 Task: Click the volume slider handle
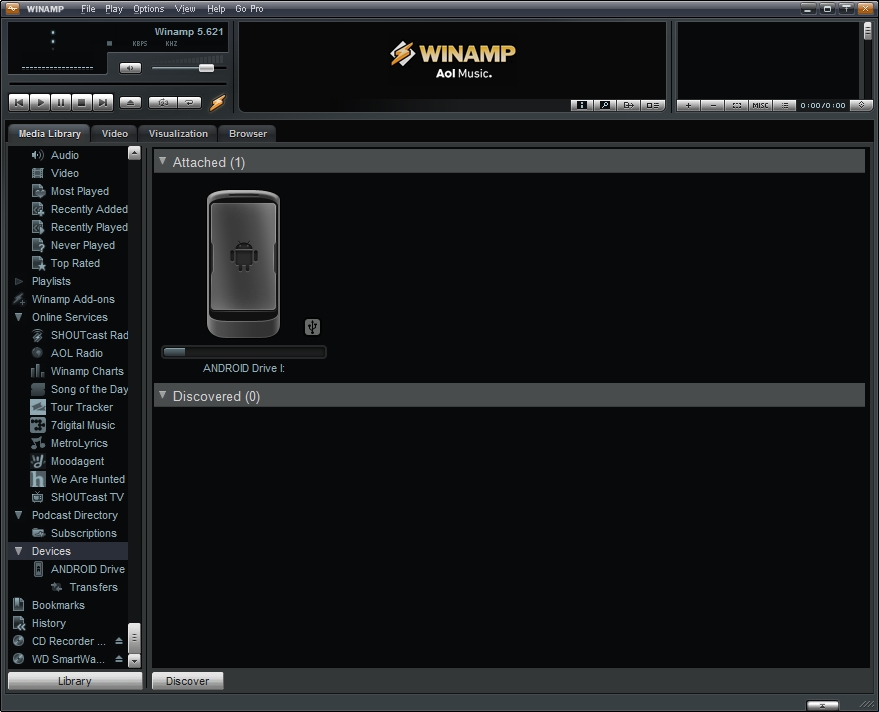coord(206,68)
